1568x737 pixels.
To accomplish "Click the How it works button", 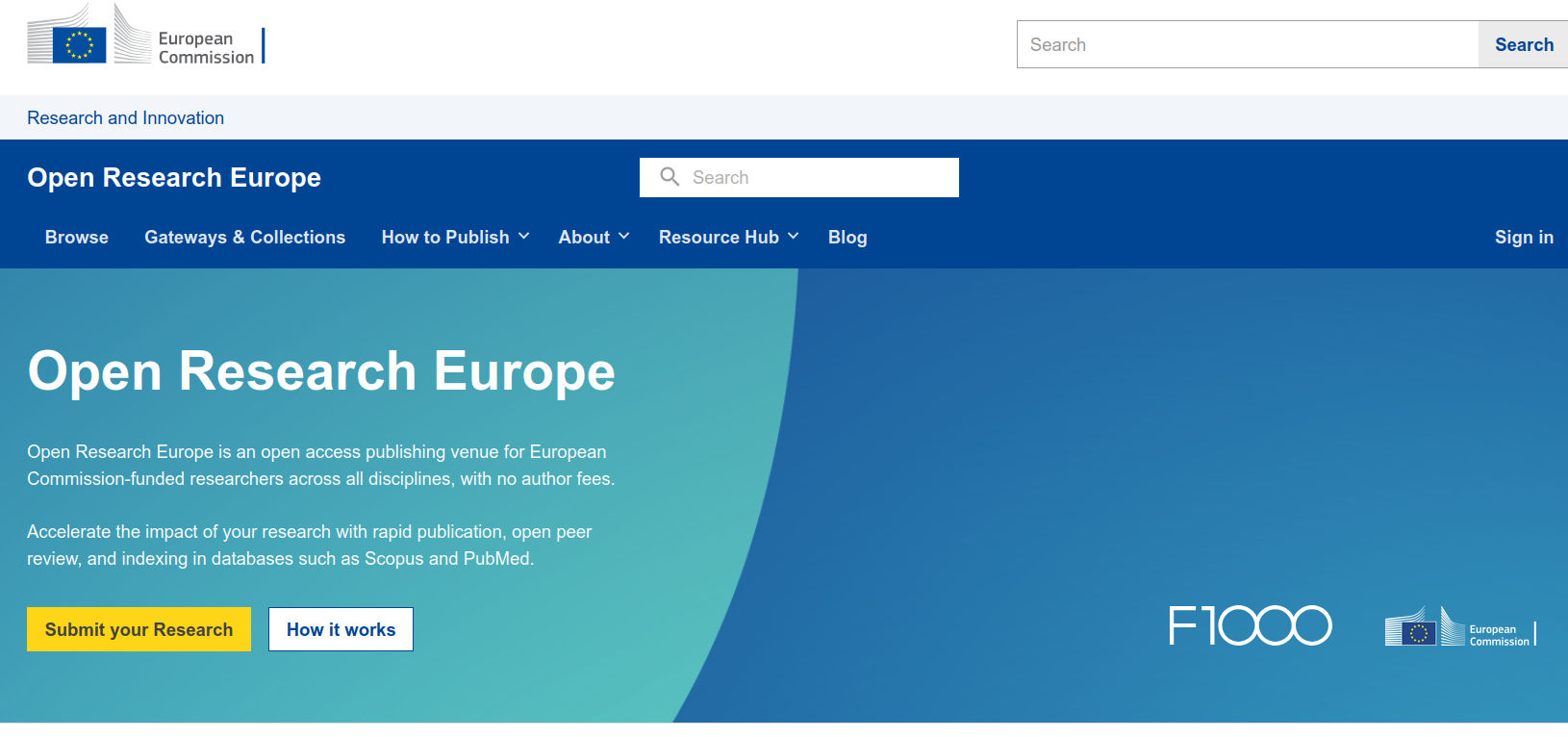I will point(341,629).
